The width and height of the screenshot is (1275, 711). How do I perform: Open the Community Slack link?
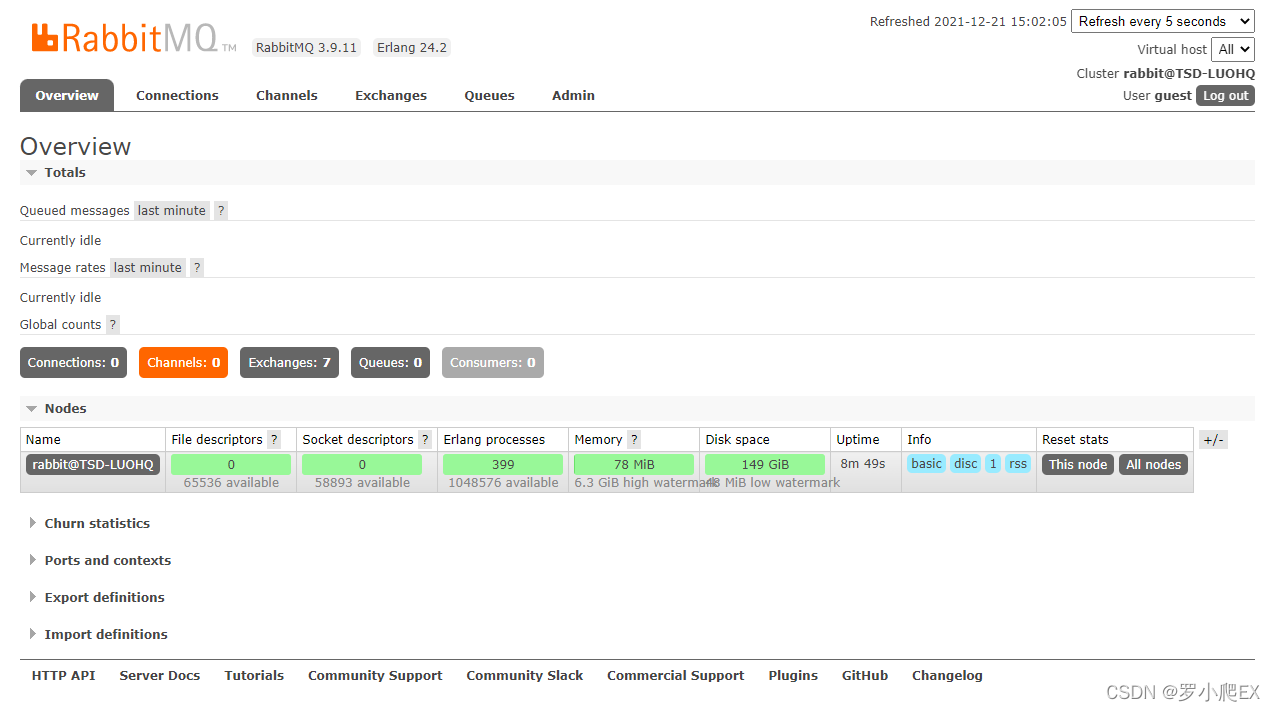(525, 676)
